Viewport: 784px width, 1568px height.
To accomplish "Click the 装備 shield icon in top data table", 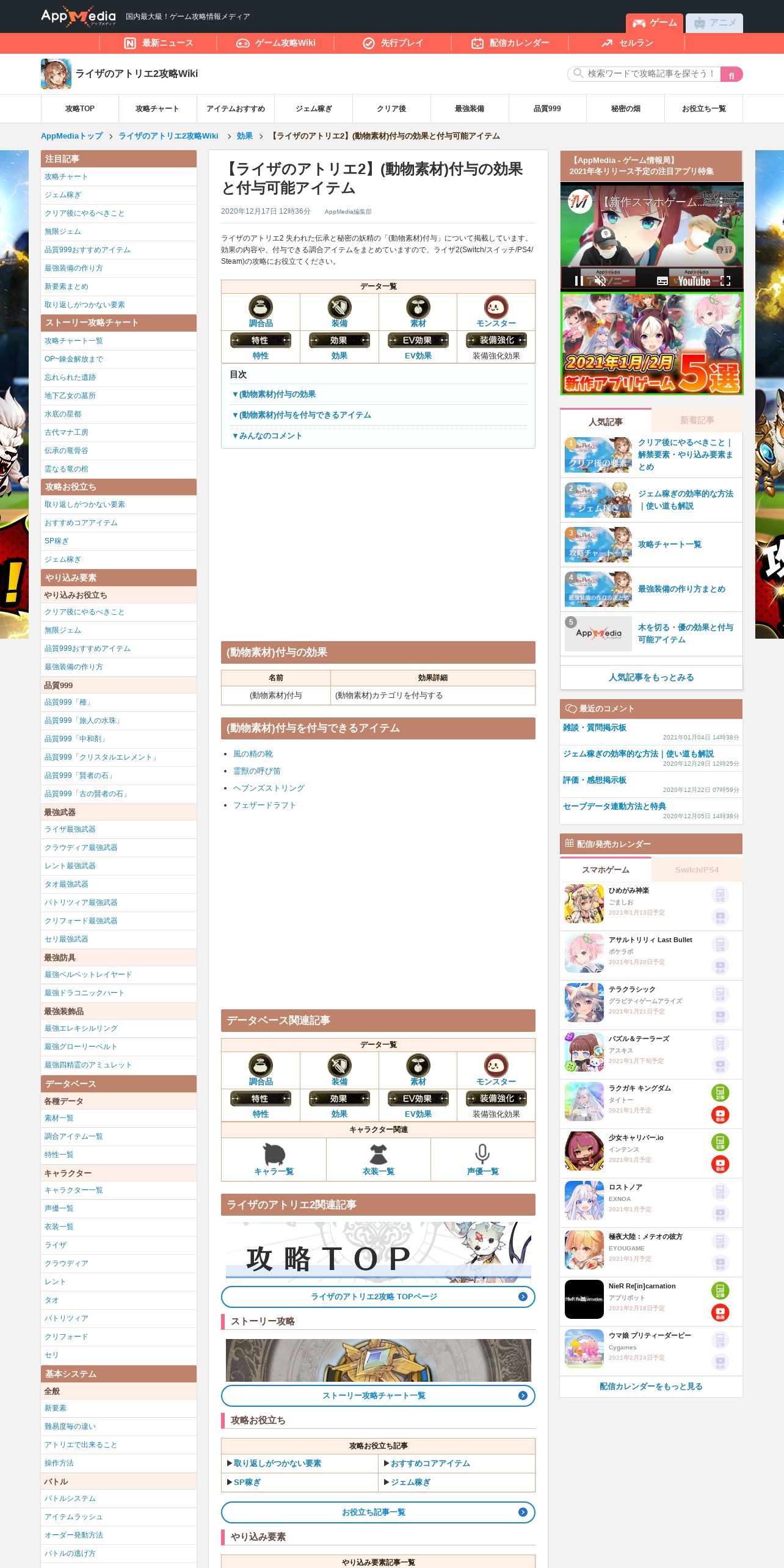I will point(339,307).
